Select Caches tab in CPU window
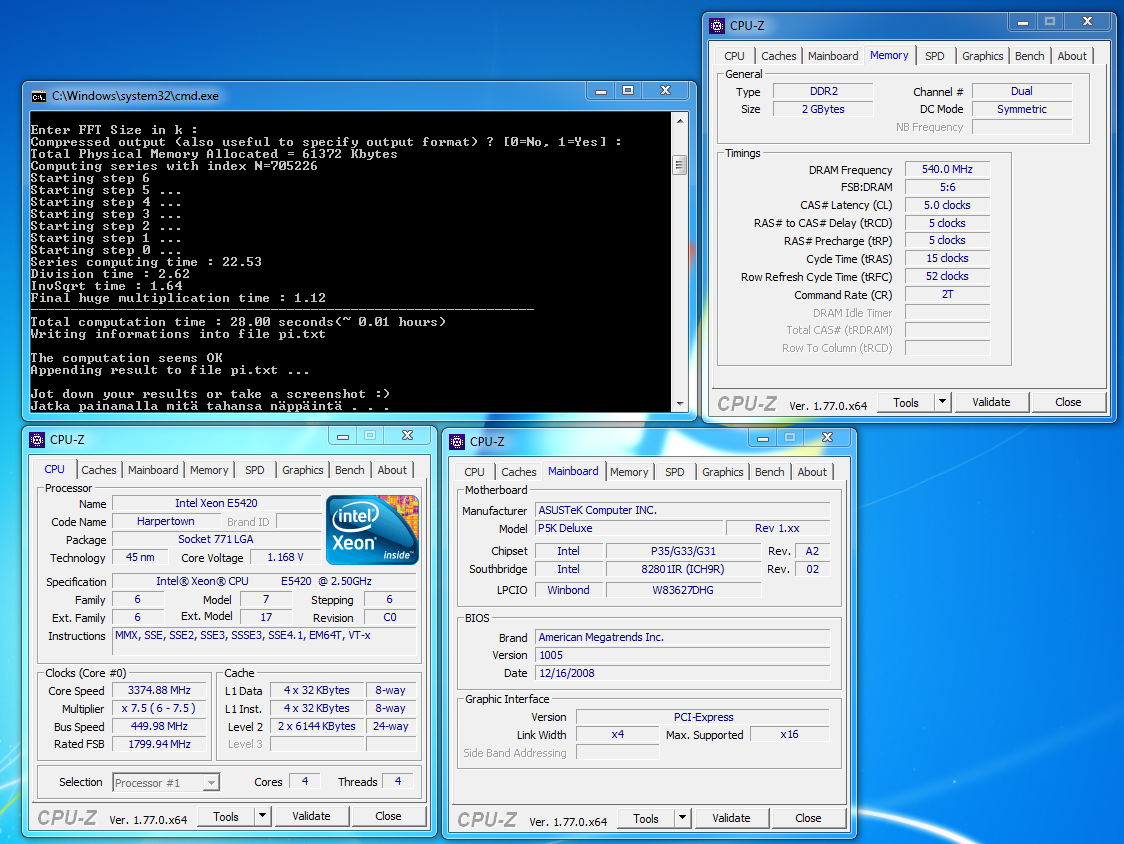 [99, 470]
